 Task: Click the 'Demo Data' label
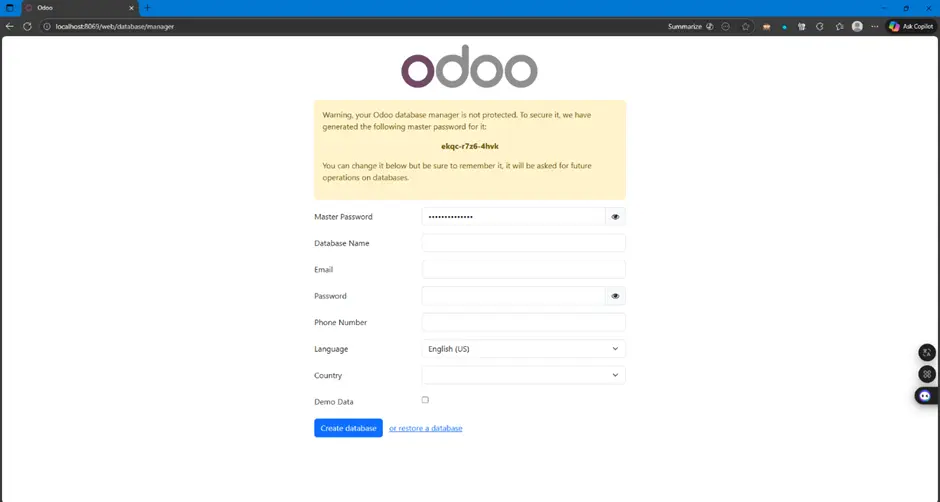pos(334,402)
